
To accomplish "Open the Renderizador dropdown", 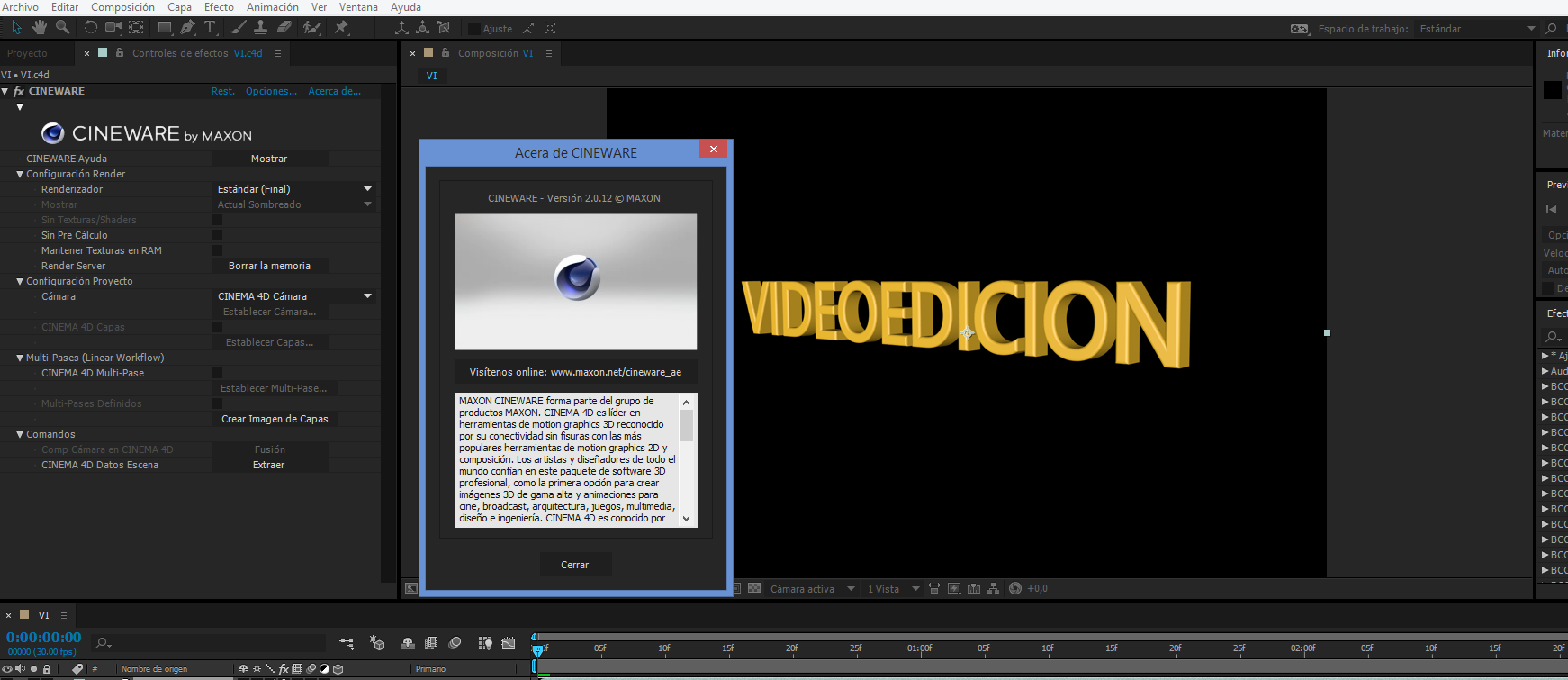I will pyautogui.click(x=294, y=189).
